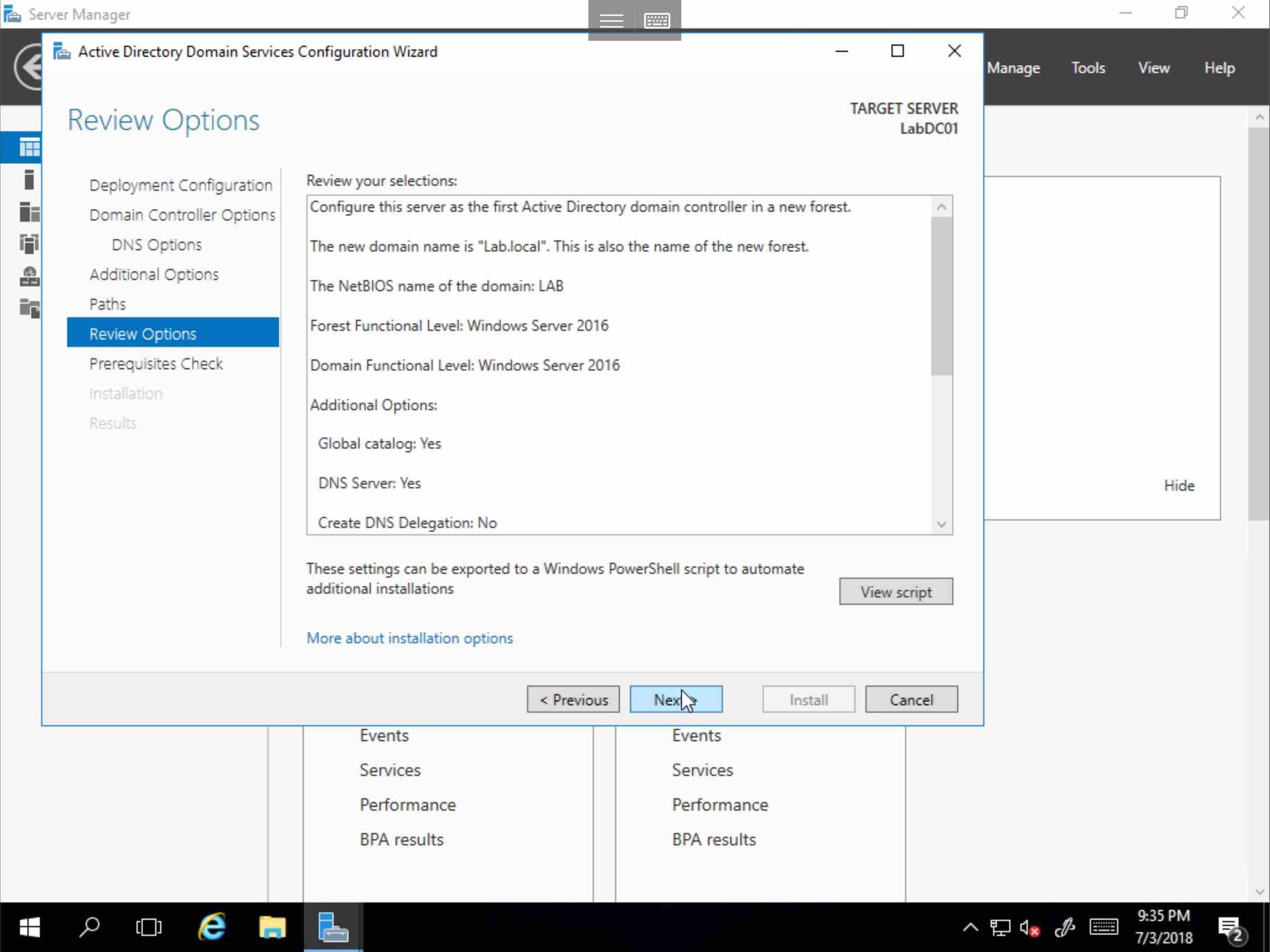
Task: Click the review selections scrollbar thumb
Action: click(942, 296)
